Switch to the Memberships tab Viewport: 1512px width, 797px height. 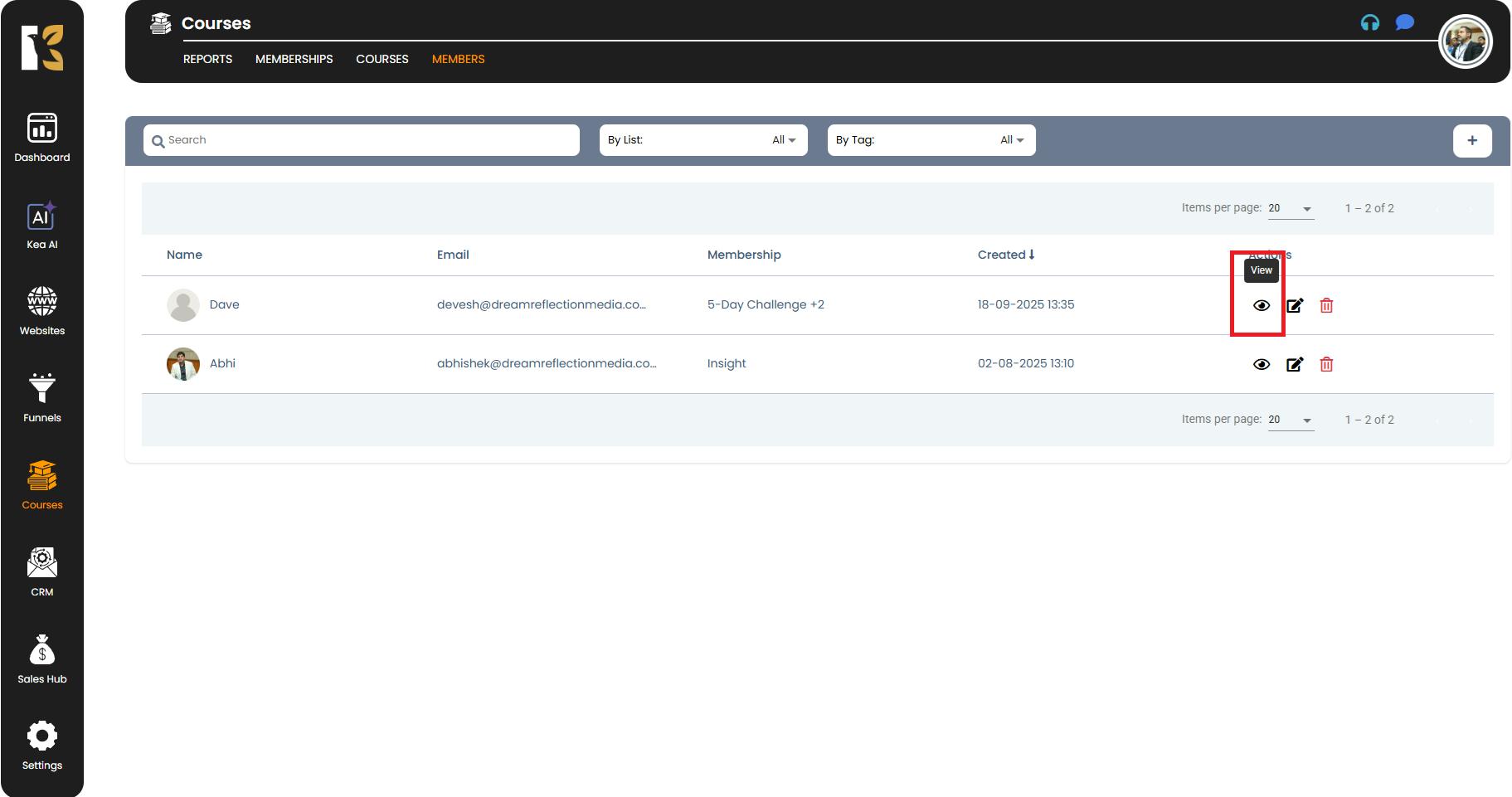click(294, 59)
